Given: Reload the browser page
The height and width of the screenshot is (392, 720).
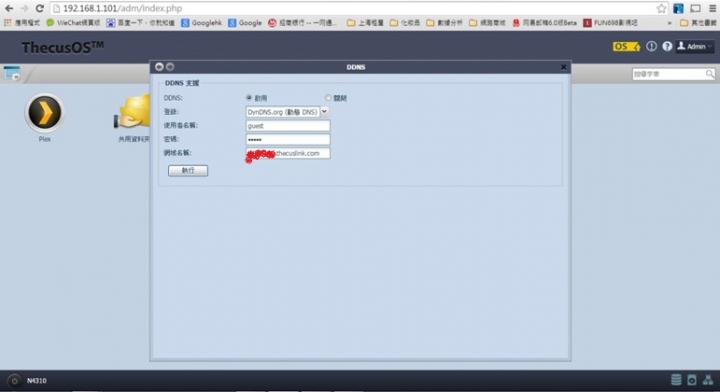Looking at the screenshot, I should click(40, 8).
